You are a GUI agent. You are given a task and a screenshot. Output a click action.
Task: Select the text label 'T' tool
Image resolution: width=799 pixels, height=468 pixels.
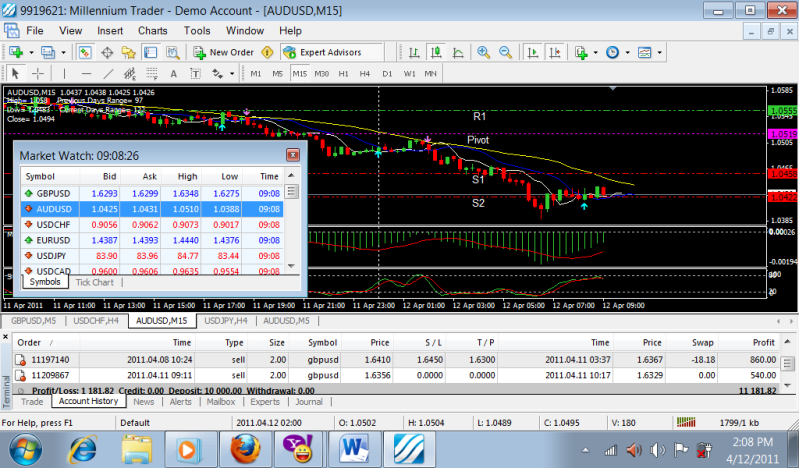(x=195, y=74)
